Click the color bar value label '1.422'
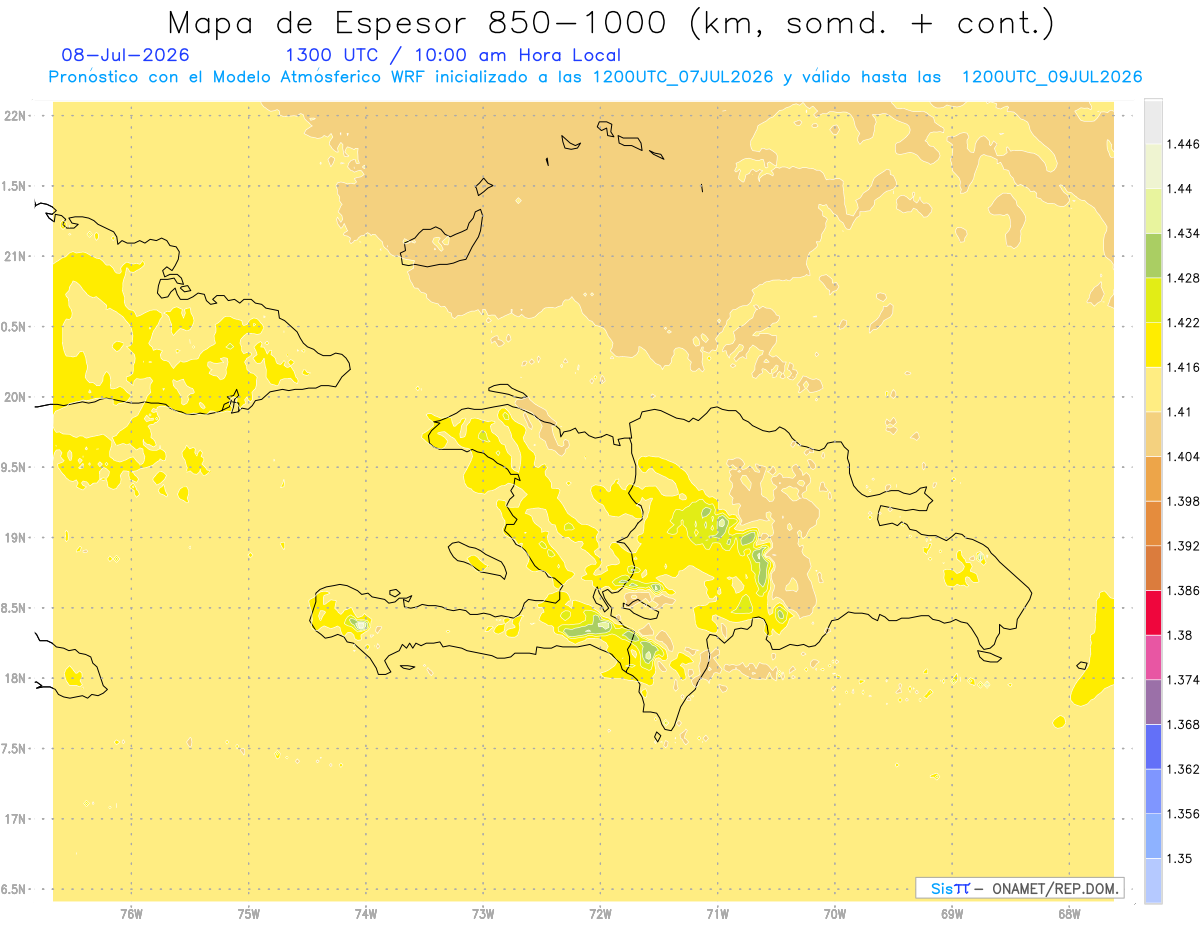 tap(1182, 322)
